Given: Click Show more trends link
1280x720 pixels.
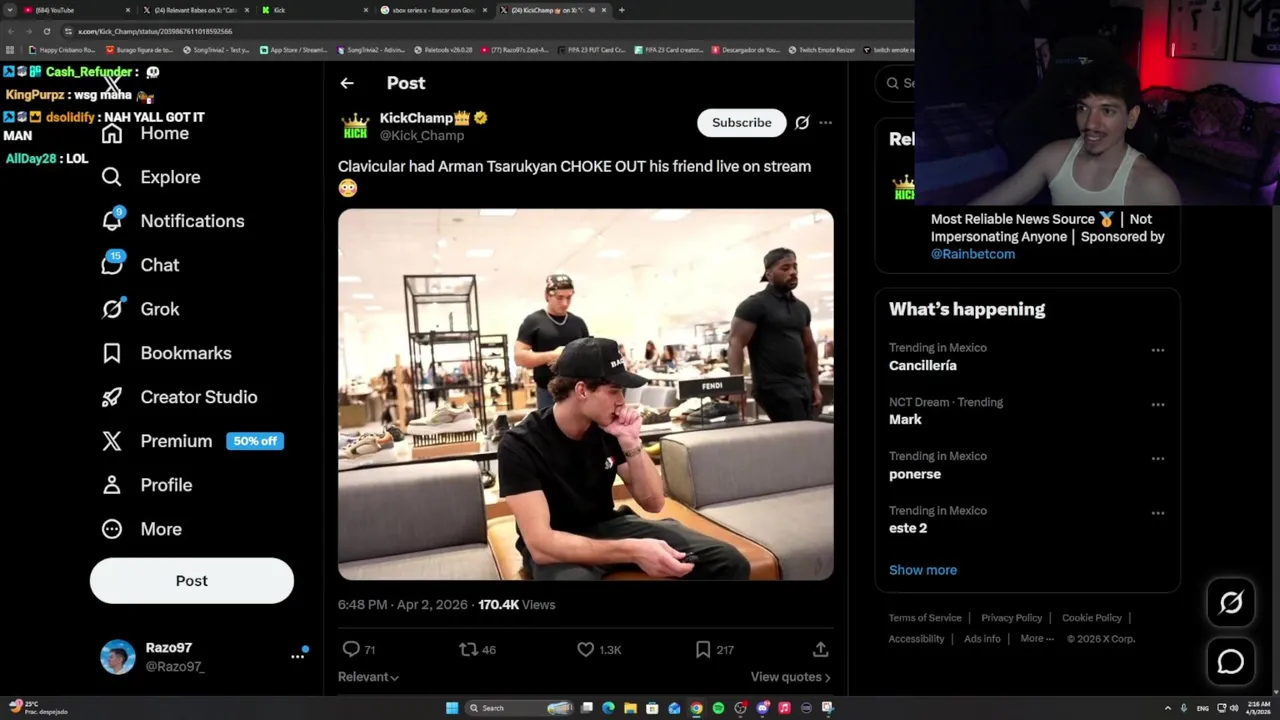Looking at the screenshot, I should tap(923, 570).
